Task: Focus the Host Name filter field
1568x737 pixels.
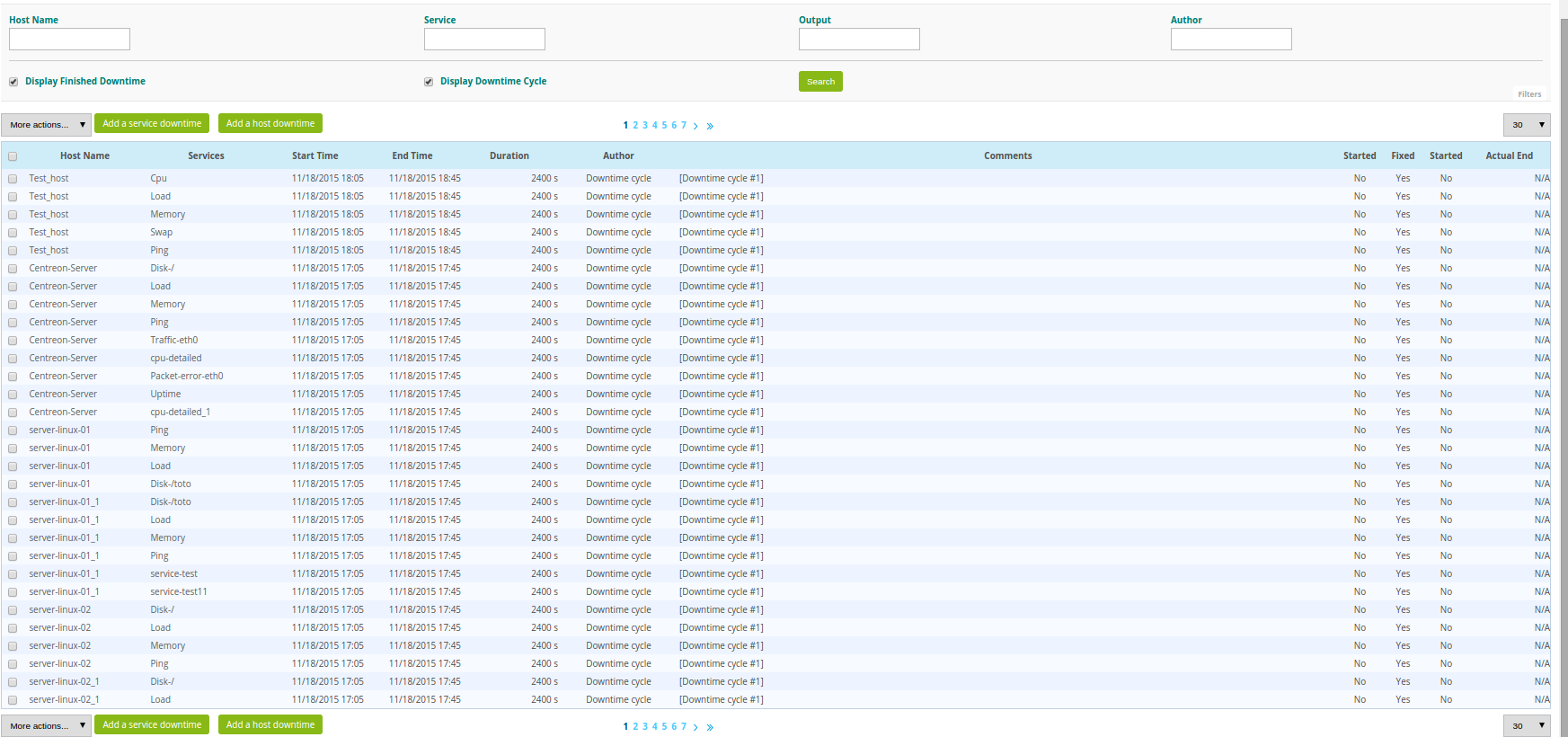Action: (69, 39)
